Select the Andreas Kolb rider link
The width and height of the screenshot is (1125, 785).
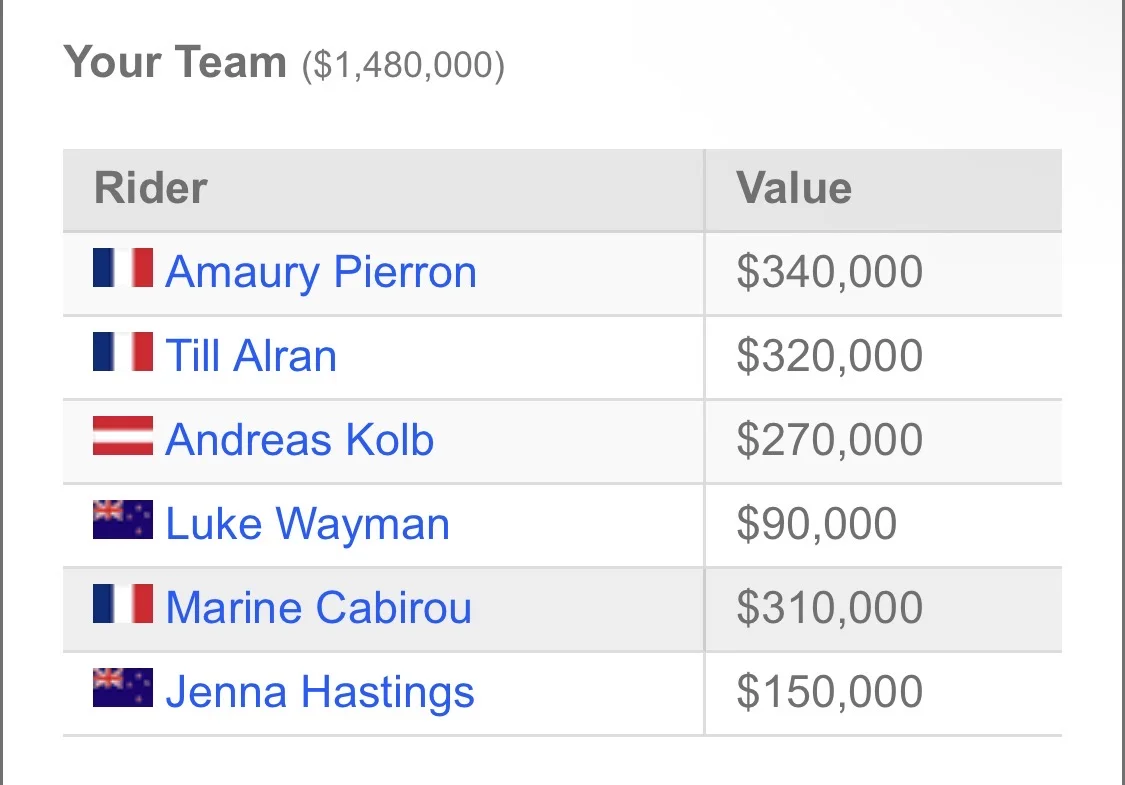299,439
